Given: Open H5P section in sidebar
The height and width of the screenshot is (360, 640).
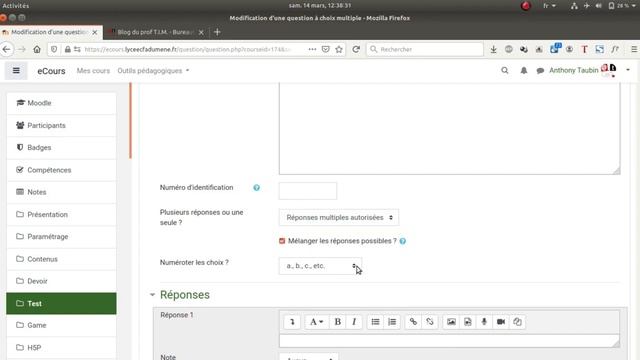Looking at the screenshot, I should [61, 348].
